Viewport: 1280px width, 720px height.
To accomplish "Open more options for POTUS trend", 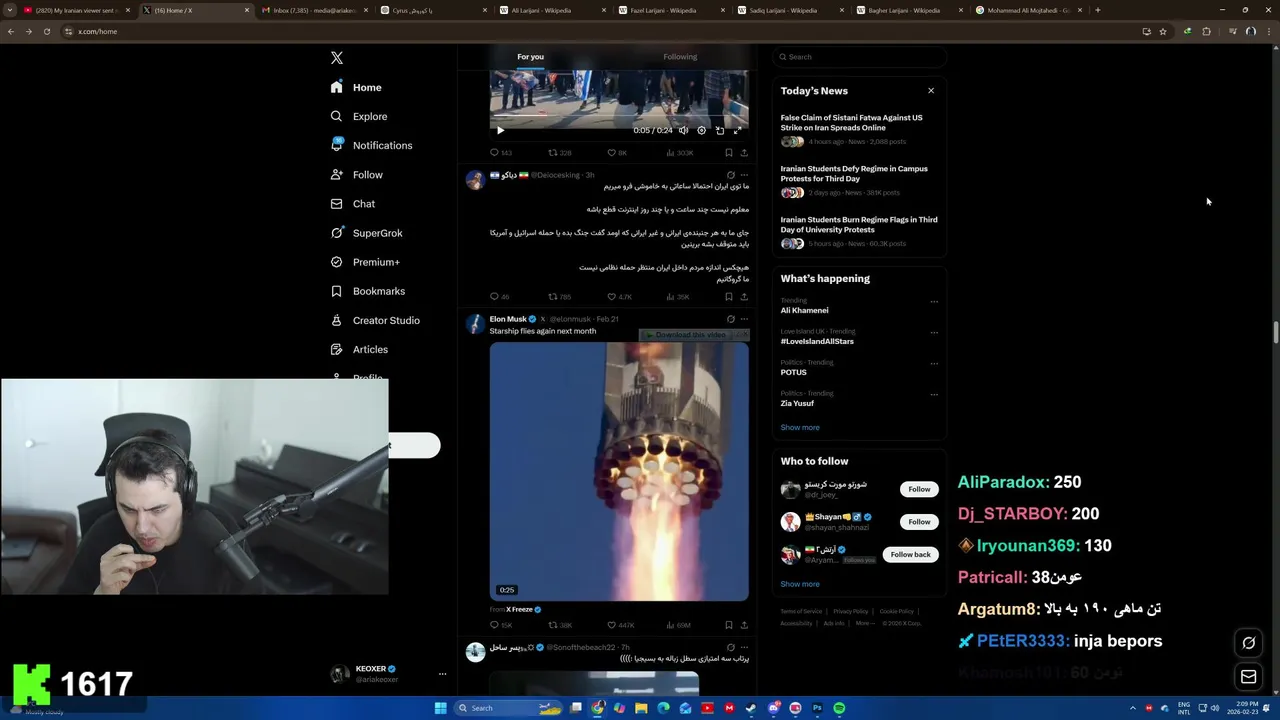I will point(934,363).
